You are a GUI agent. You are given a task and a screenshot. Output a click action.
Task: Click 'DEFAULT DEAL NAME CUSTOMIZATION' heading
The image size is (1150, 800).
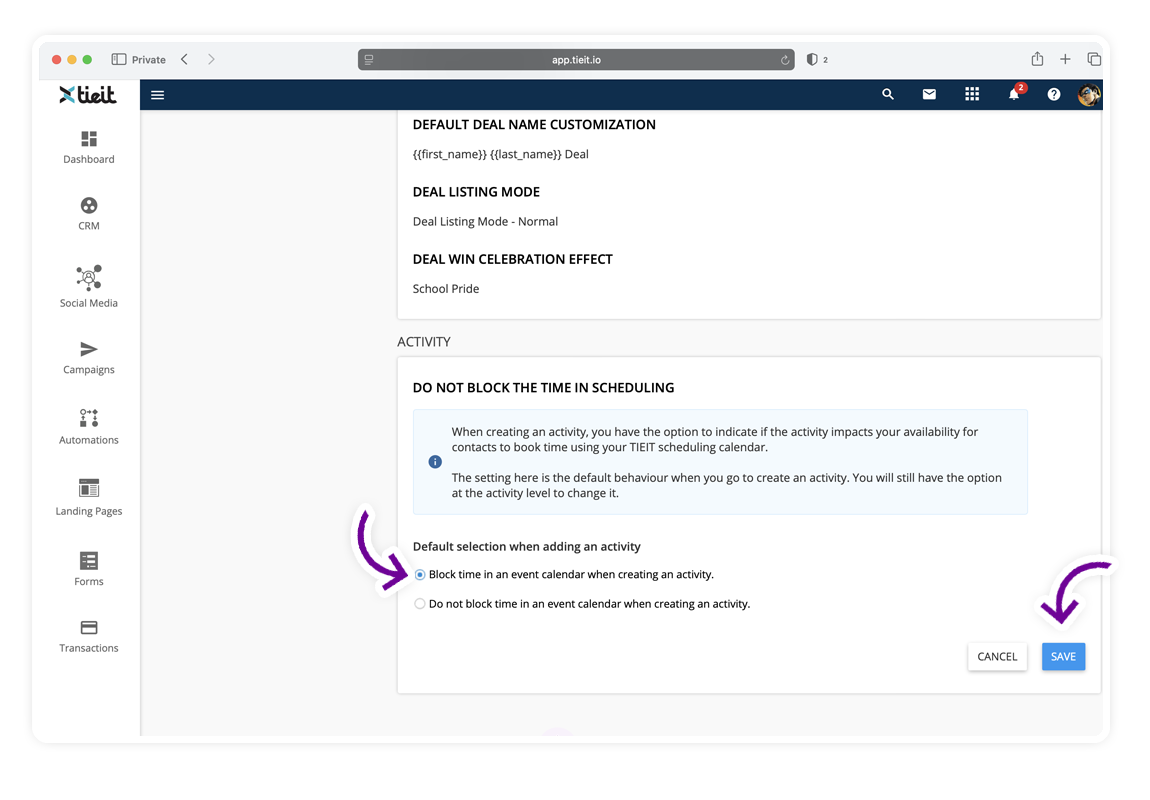(x=534, y=125)
